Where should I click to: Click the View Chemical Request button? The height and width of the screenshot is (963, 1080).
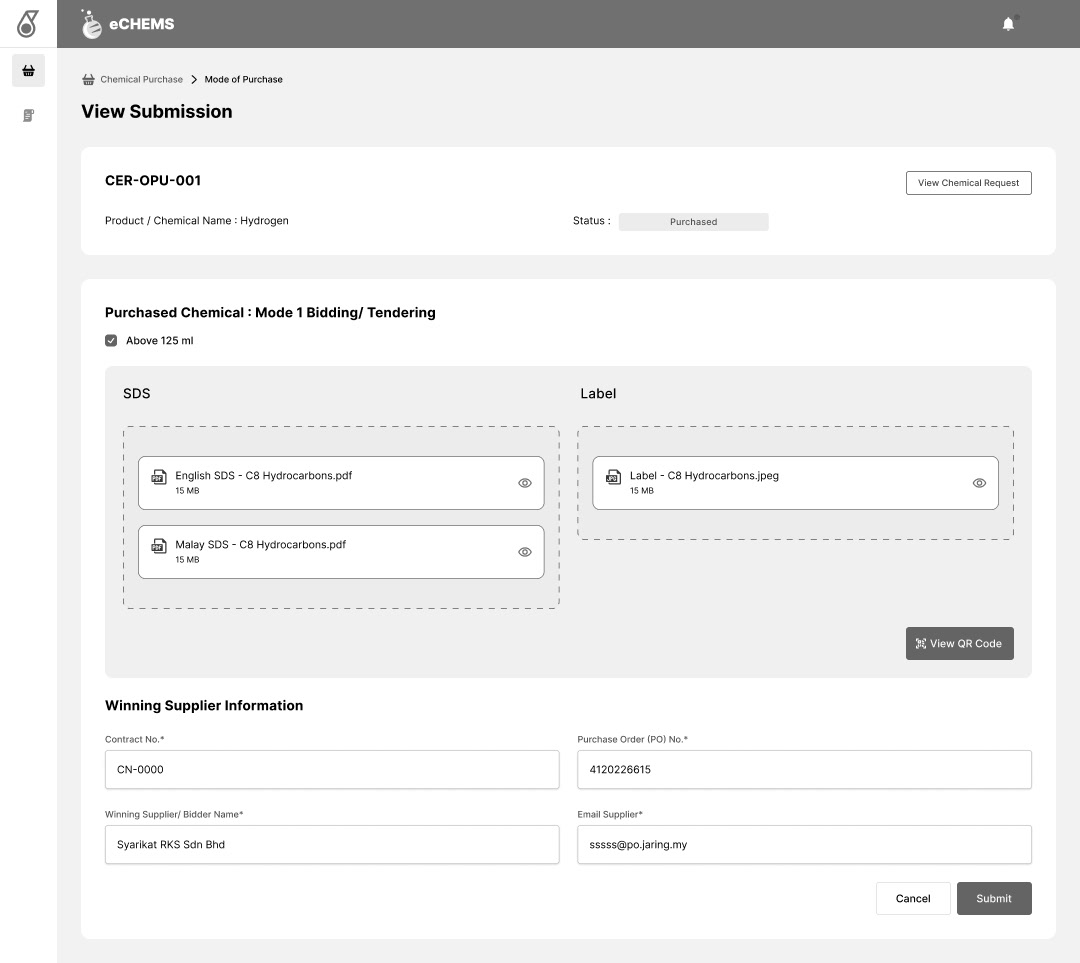pyautogui.click(x=968, y=183)
